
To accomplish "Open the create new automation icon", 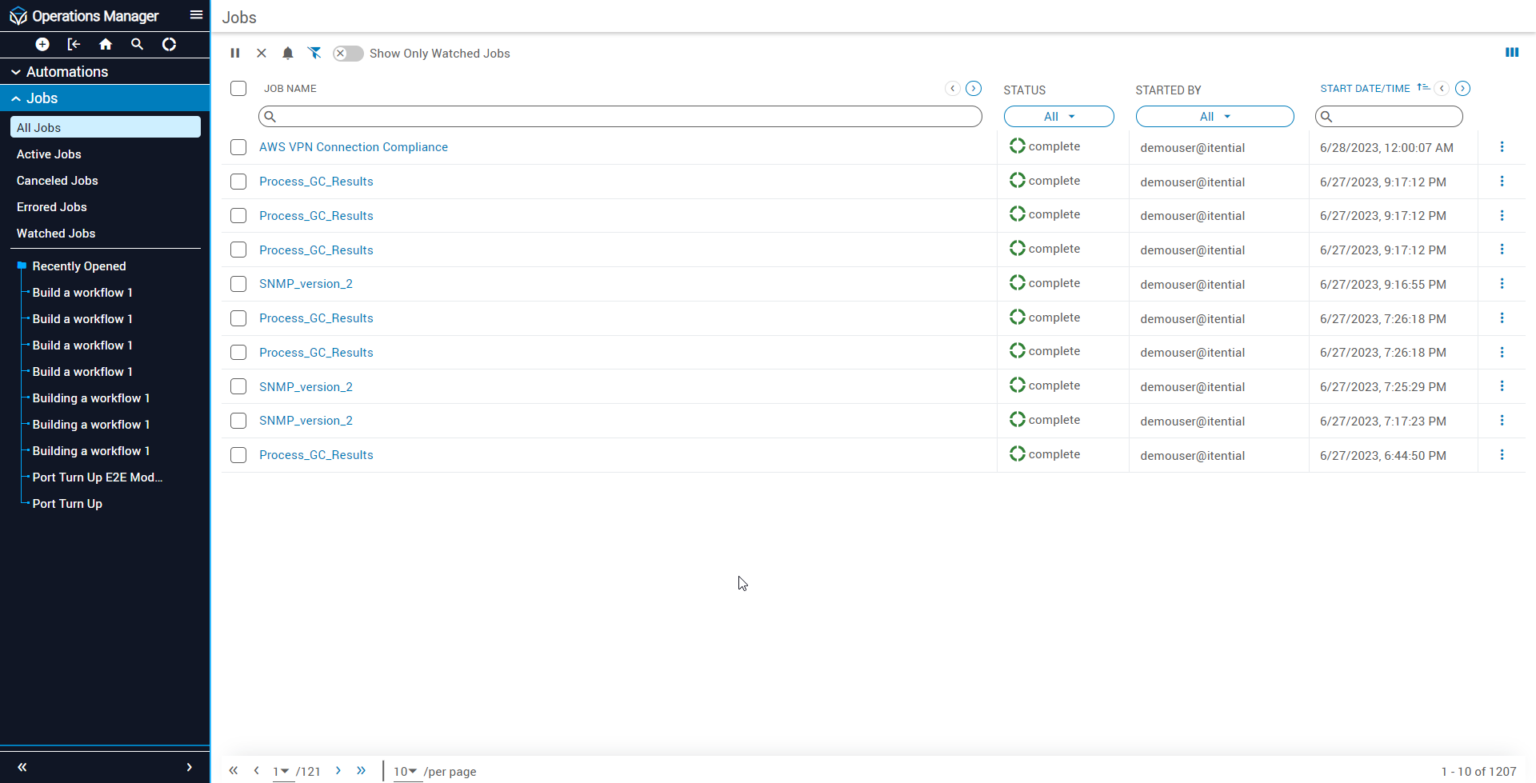I will 42,44.
